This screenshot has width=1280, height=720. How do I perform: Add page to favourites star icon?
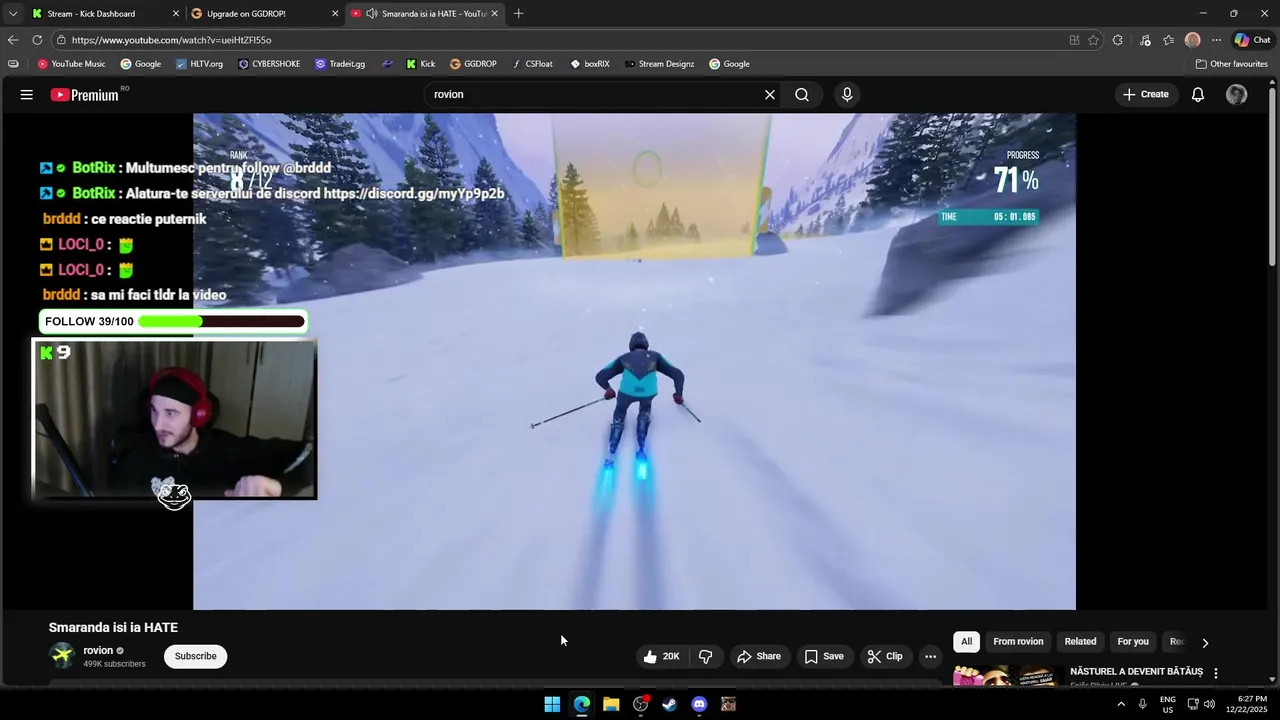1093,40
